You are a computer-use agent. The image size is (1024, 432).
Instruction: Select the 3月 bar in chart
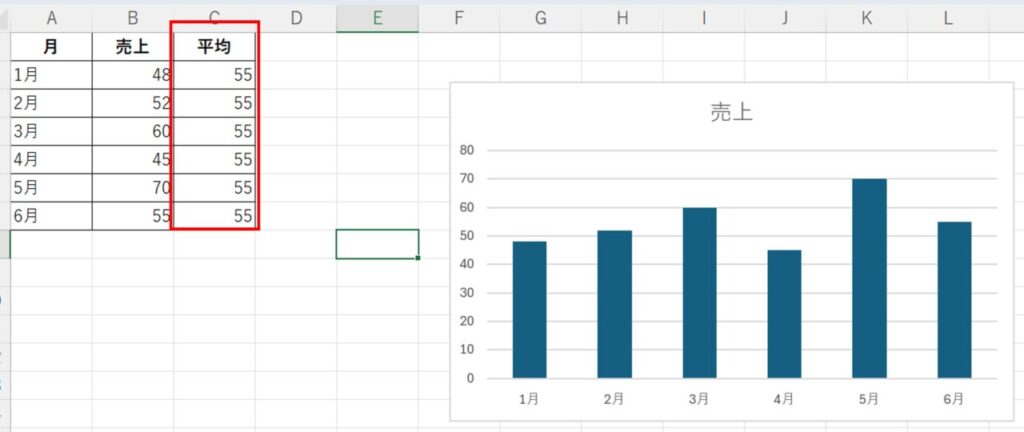[699, 293]
